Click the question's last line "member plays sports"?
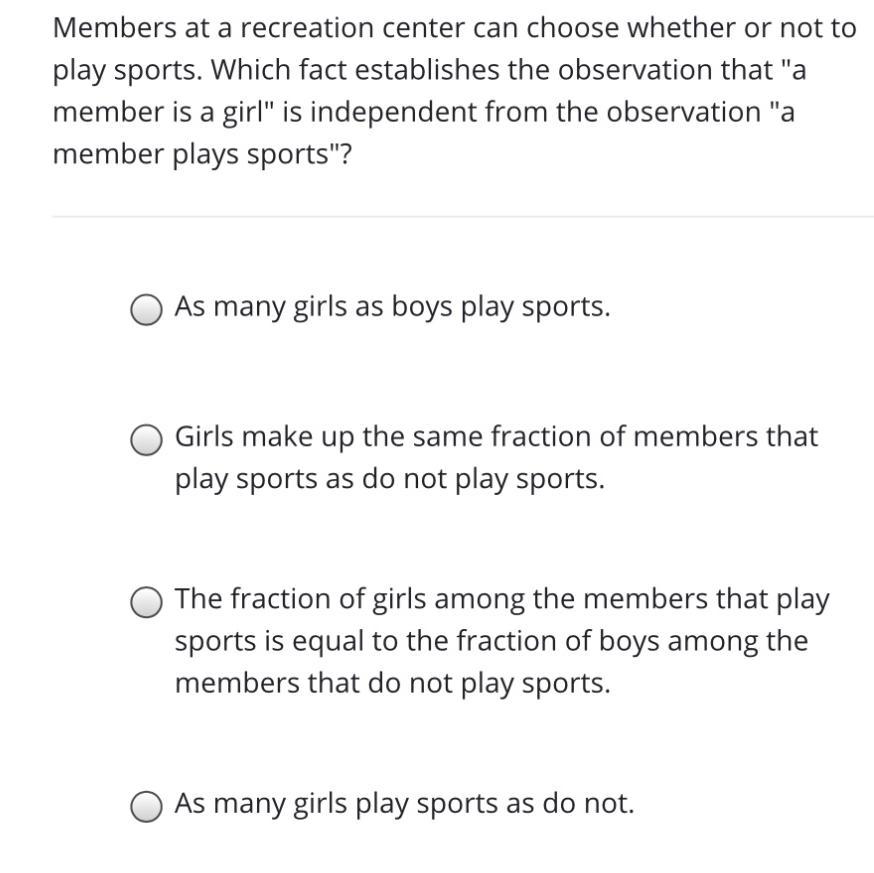 (x=202, y=155)
